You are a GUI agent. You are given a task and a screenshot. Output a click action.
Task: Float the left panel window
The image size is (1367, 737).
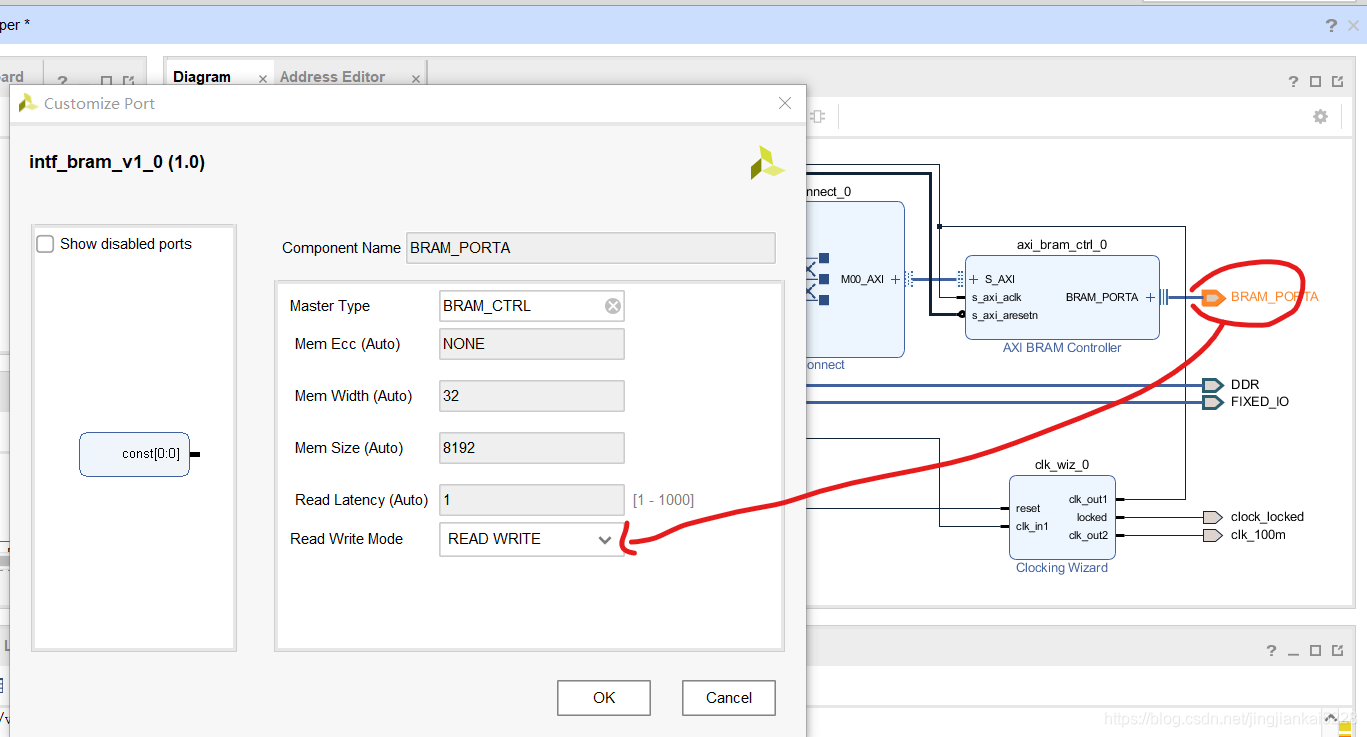coord(128,82)
